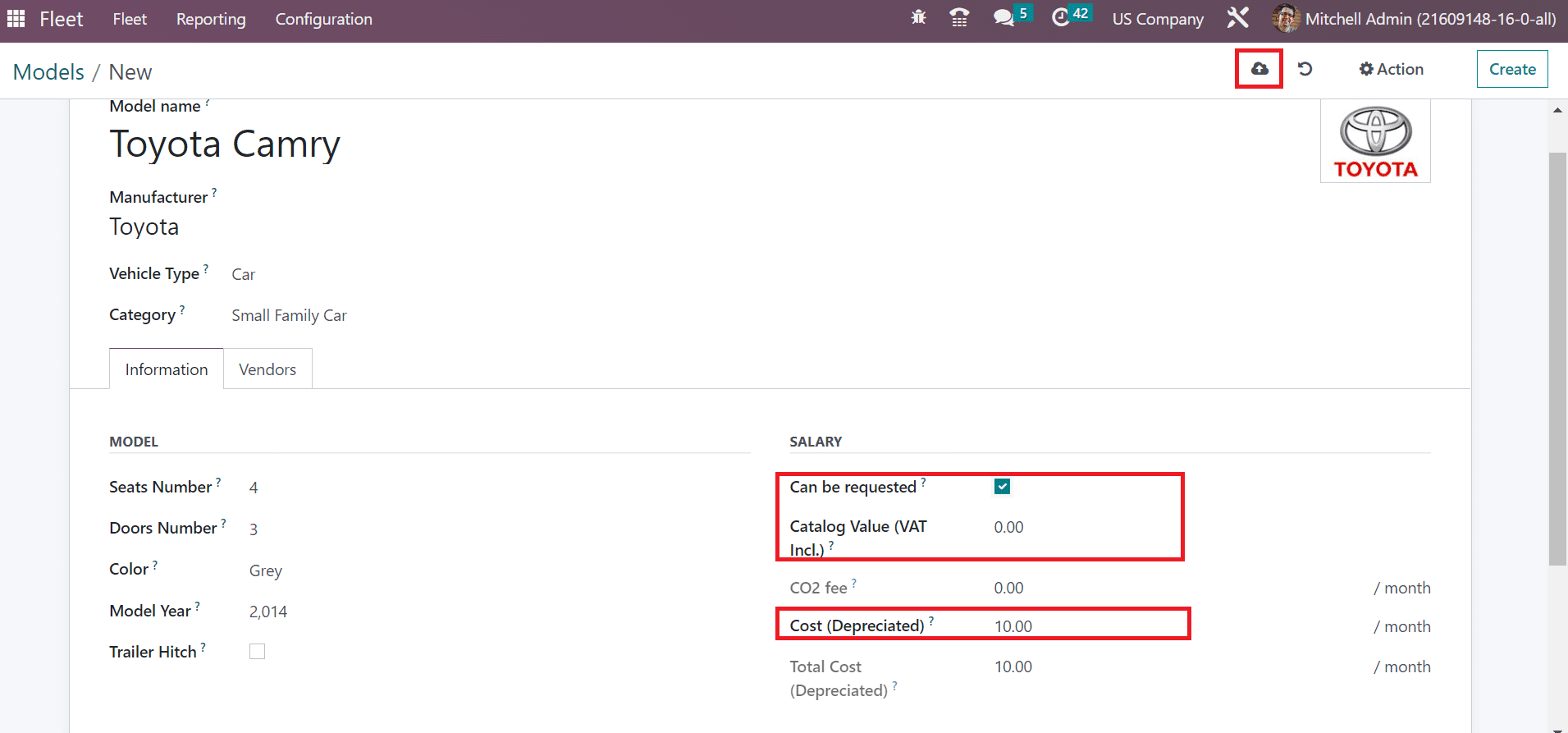Edit the Catalog Value 0.00 field

1008,527
